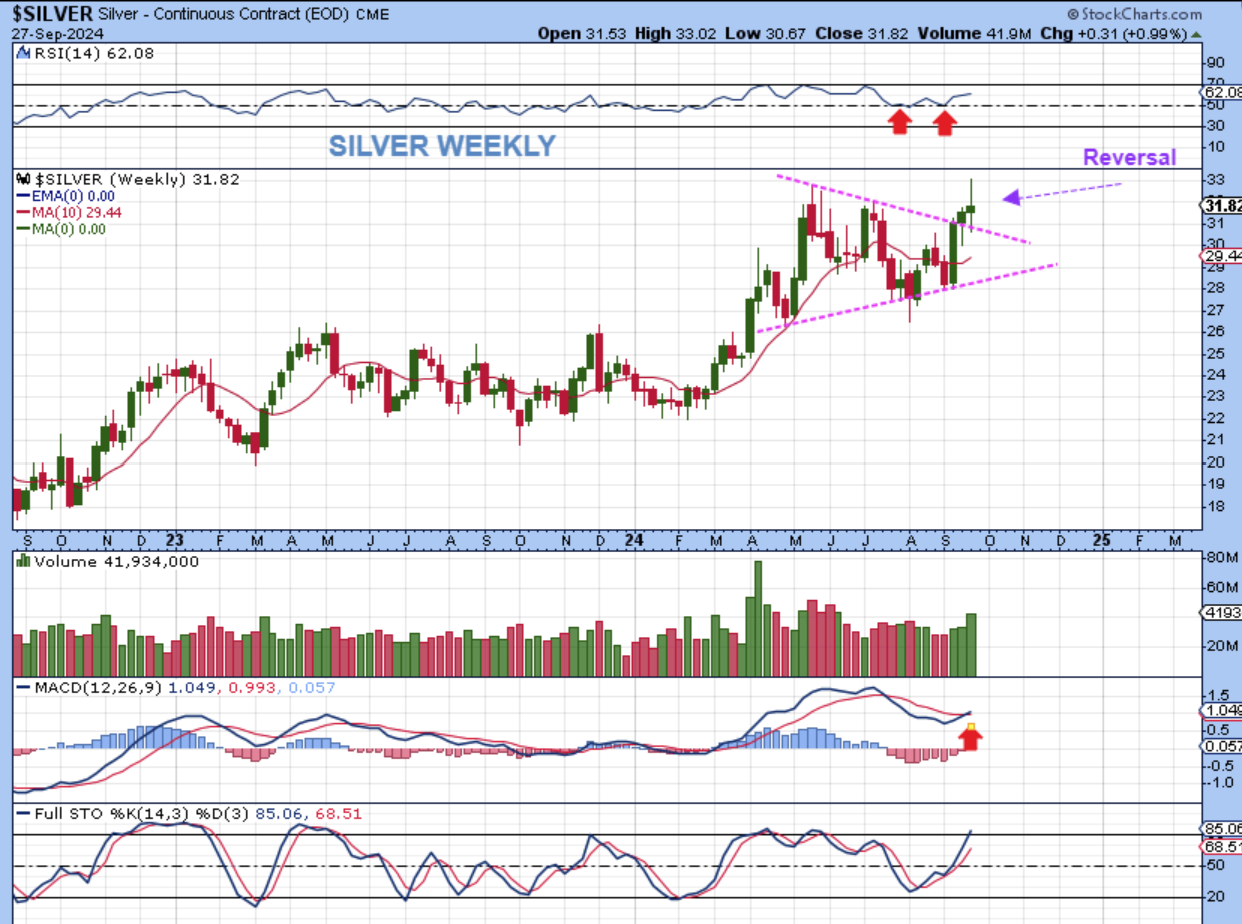The image size is (1242, 924).
Task: Click the volume panel icon beside Volume label
Action: tap(24, 561)
